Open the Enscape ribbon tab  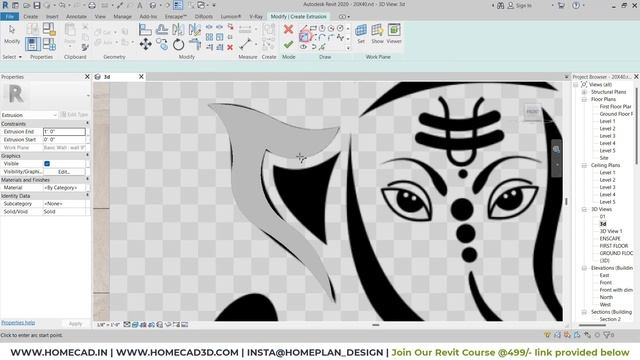pos(176,17)
